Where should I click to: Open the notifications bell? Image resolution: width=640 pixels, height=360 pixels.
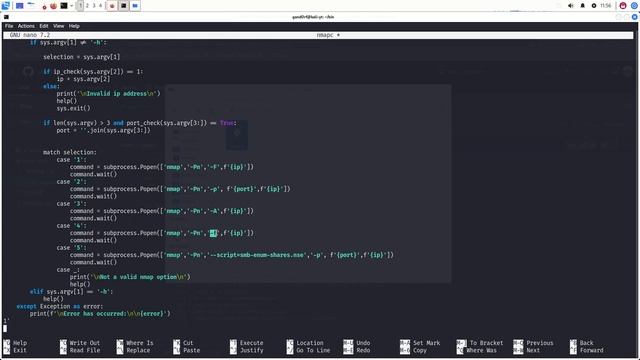coord(582,6)
